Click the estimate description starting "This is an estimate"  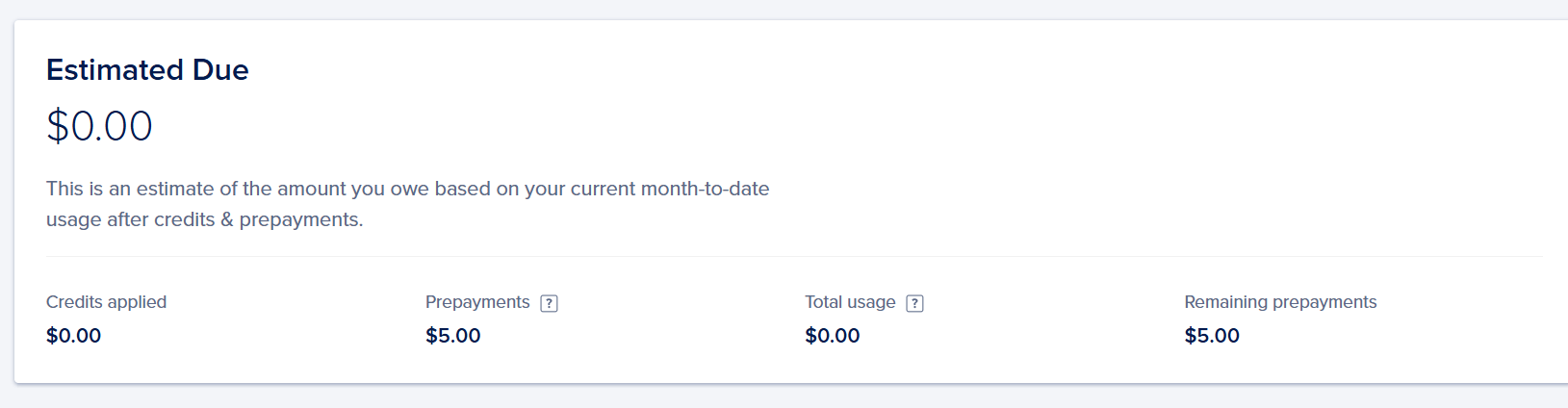408,204
